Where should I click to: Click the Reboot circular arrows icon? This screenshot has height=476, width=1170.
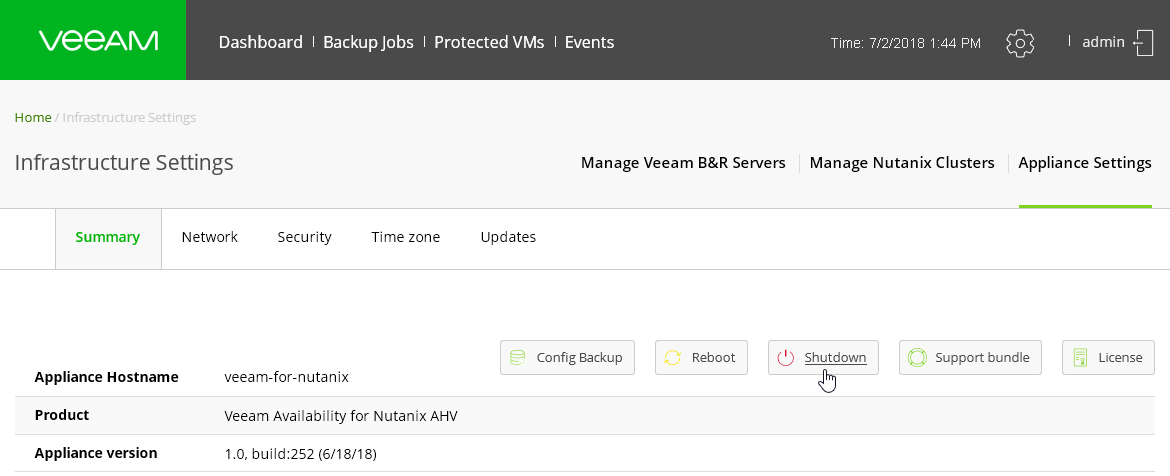pos(673,357)
